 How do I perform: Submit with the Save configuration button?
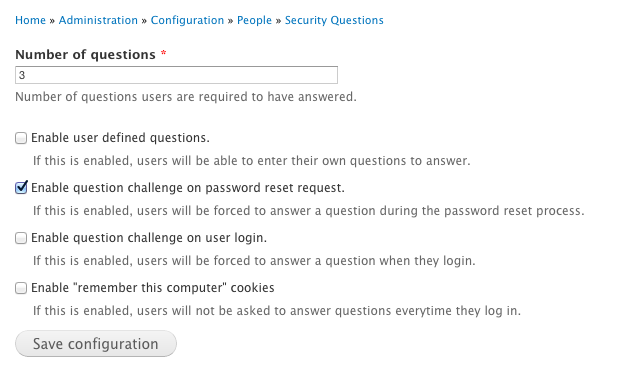(x=96, y=344)
